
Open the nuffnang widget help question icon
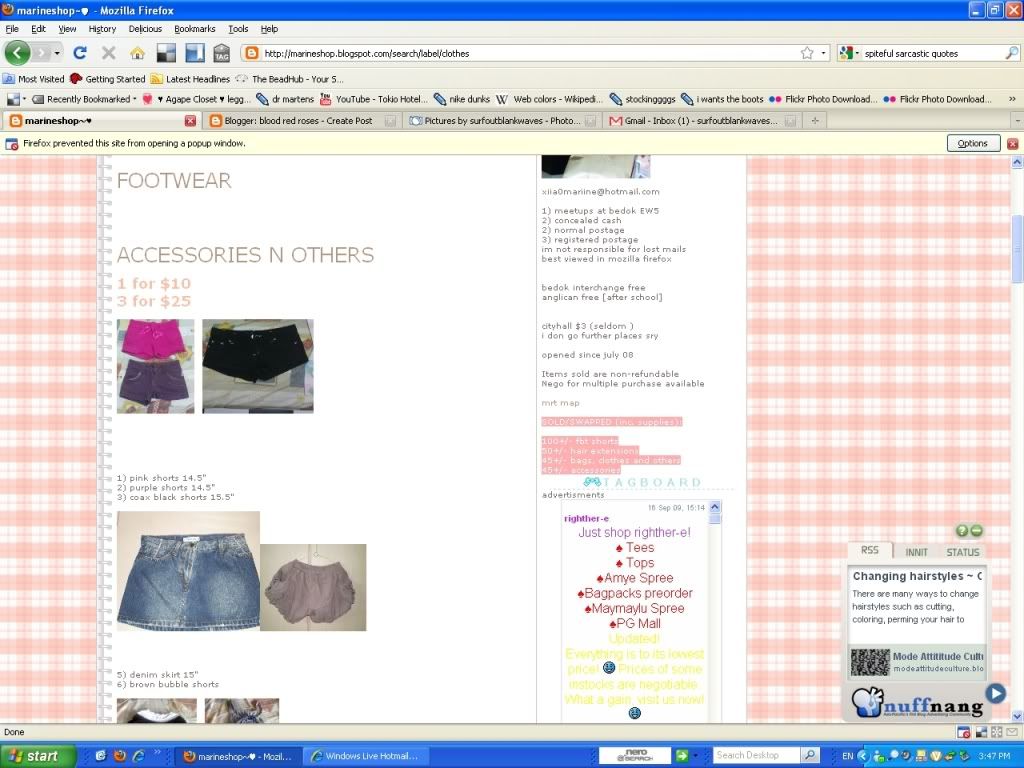(962, 531)
